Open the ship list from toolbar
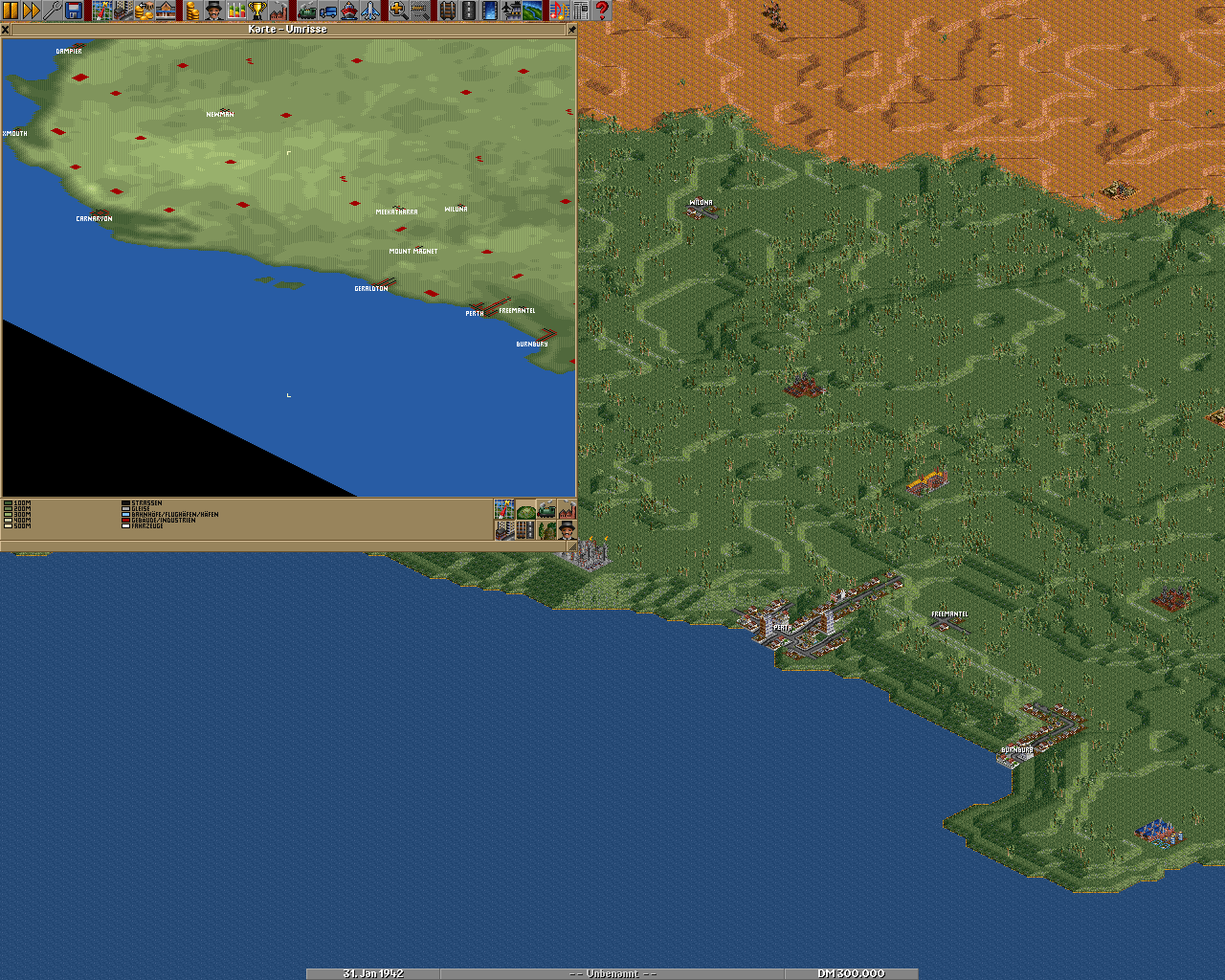Viewport: 1225px width, 980px height. tap(349, 11)
